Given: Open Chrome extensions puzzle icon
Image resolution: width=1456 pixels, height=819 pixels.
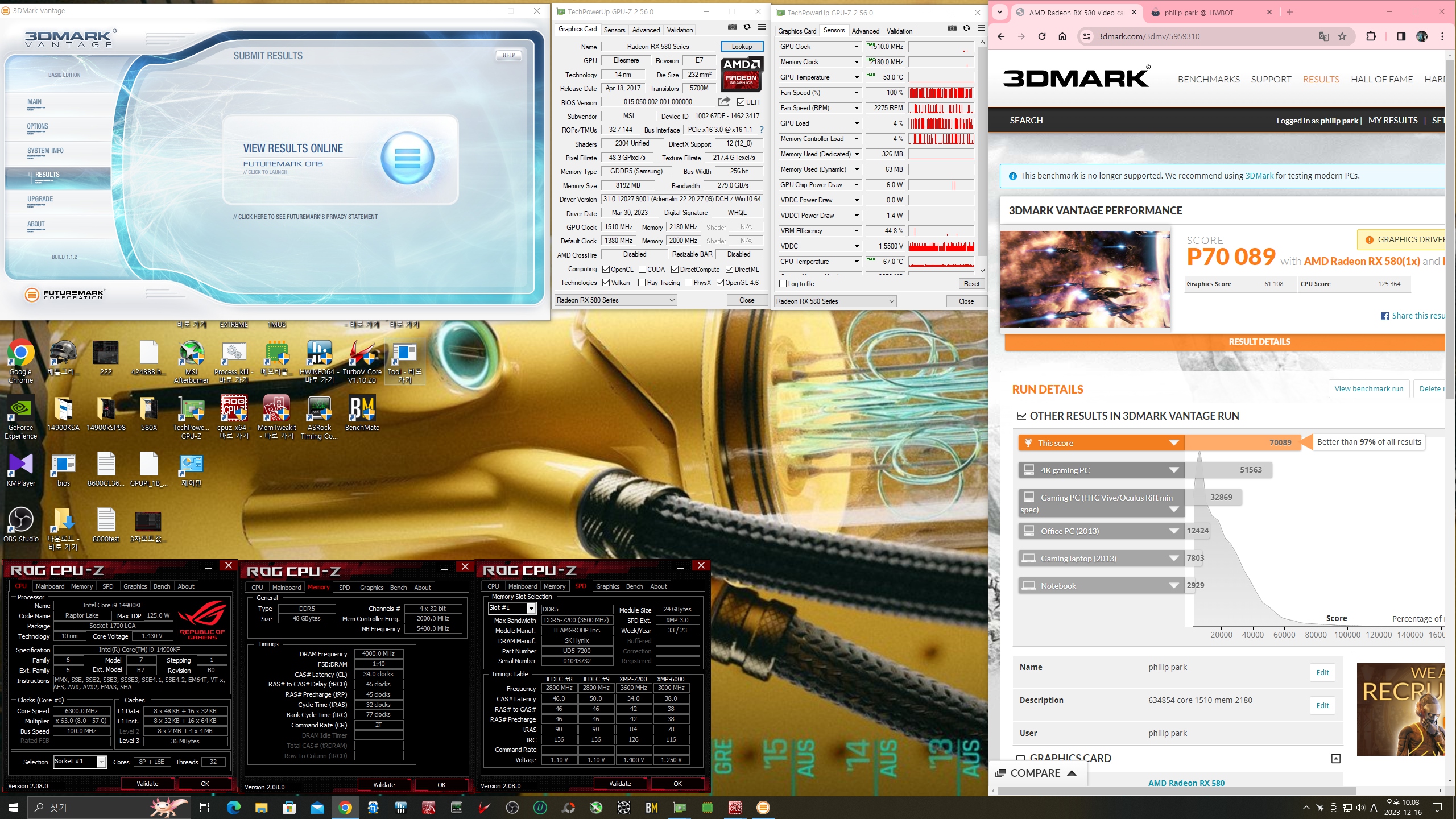Looking at the screenshot, I should pos(1371,36).
